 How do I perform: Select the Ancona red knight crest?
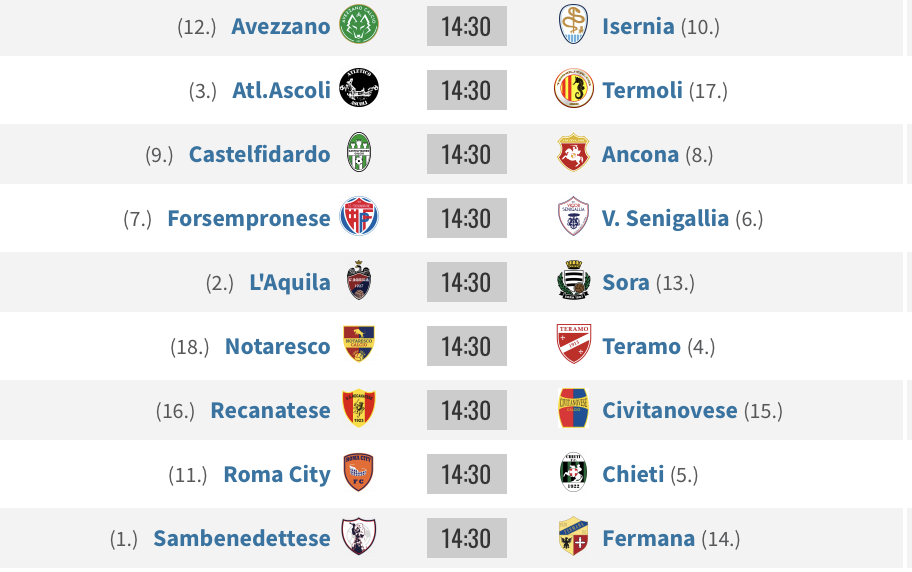[x=573, y=152]
